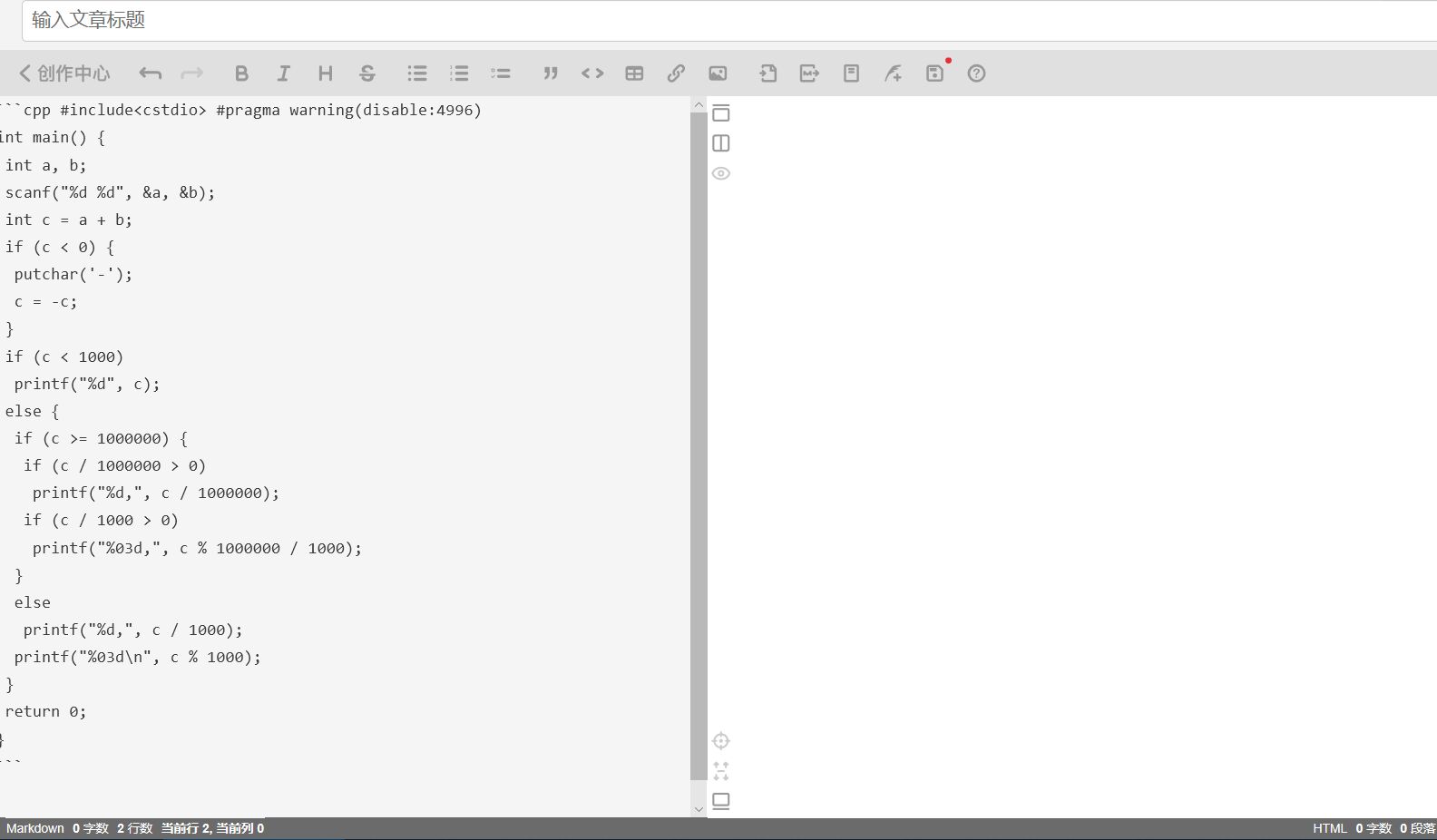Enable synchronized scrolling target icon
1437x840 pixels.
721,741
